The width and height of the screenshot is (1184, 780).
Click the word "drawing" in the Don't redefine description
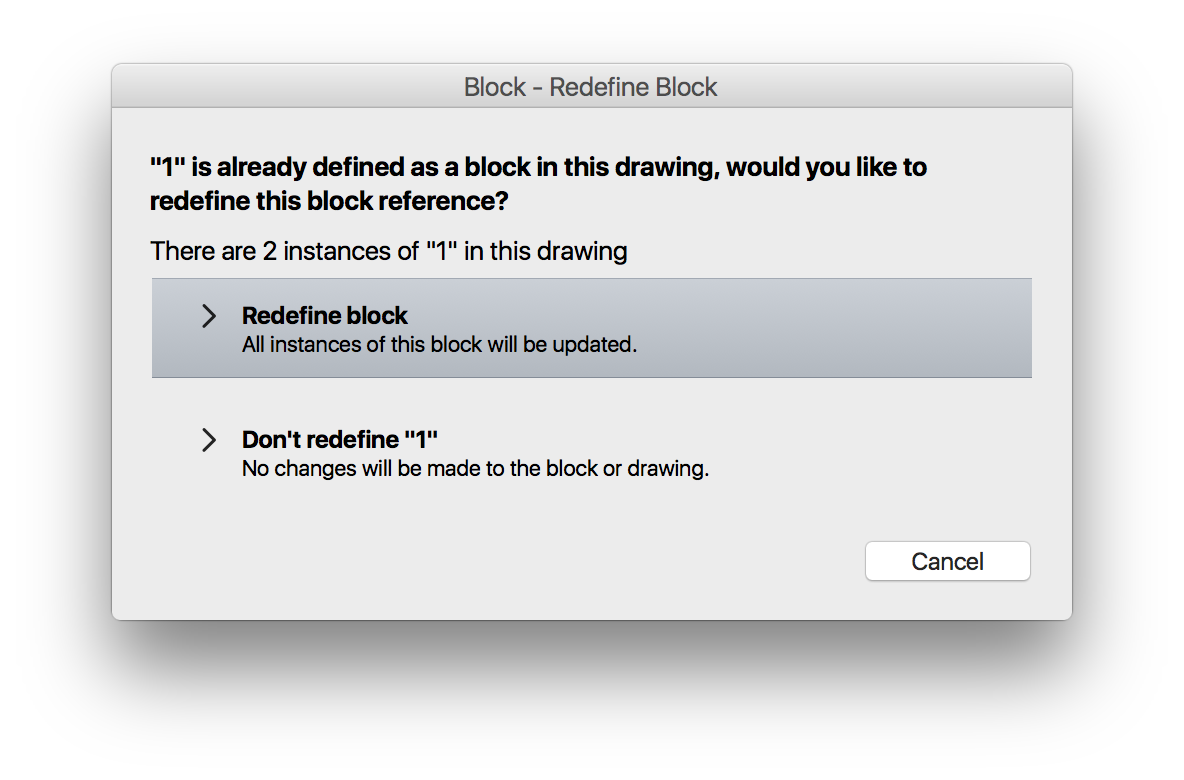coord(666,469)
